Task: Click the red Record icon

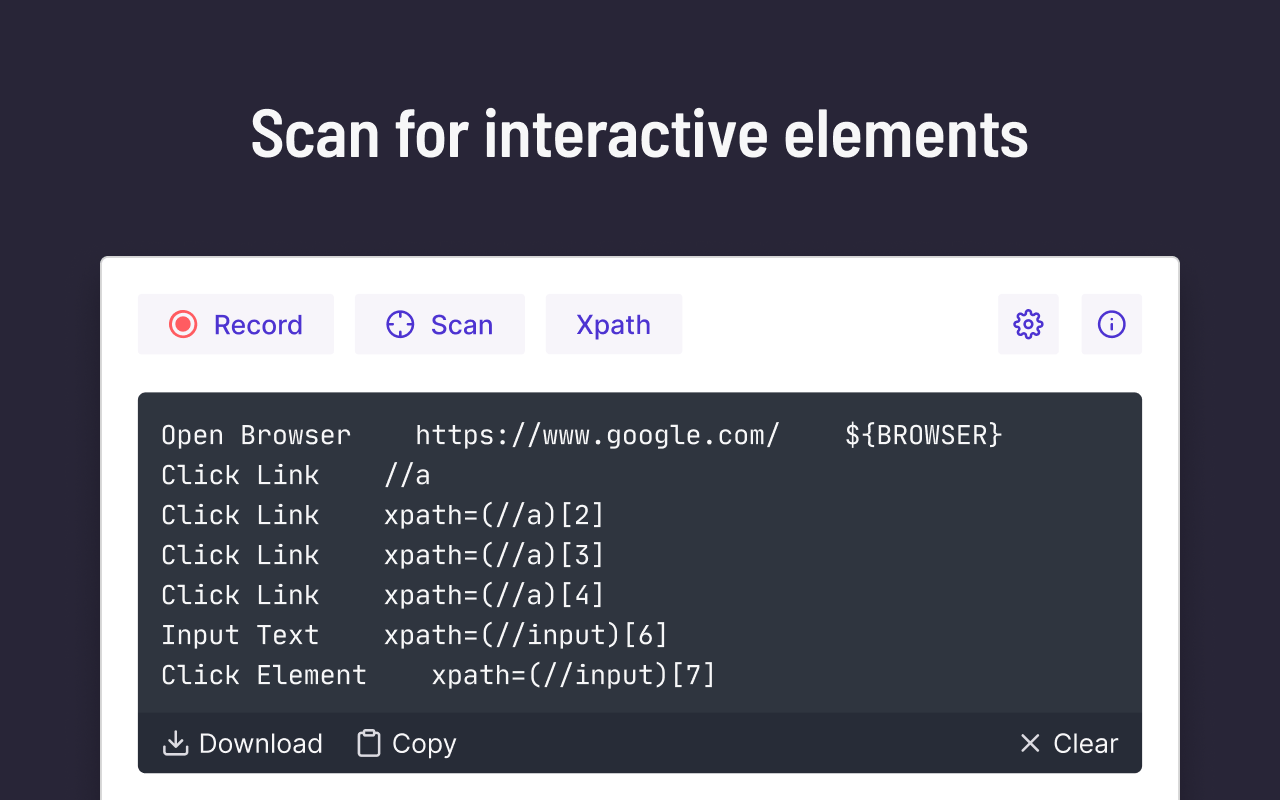Action: point(183,324)
